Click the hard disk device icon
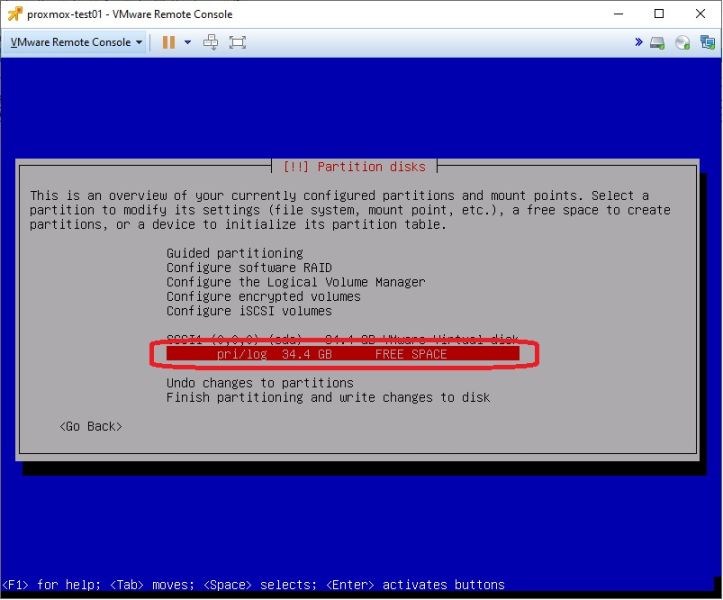Viewport: 723px width, 600px height. (x=658, y=43)
